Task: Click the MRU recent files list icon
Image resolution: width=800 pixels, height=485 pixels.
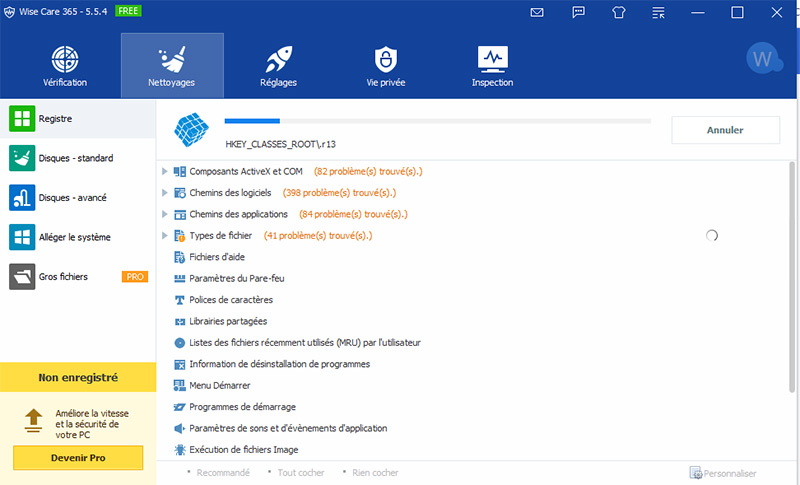Action: click(x=180, y=343)
